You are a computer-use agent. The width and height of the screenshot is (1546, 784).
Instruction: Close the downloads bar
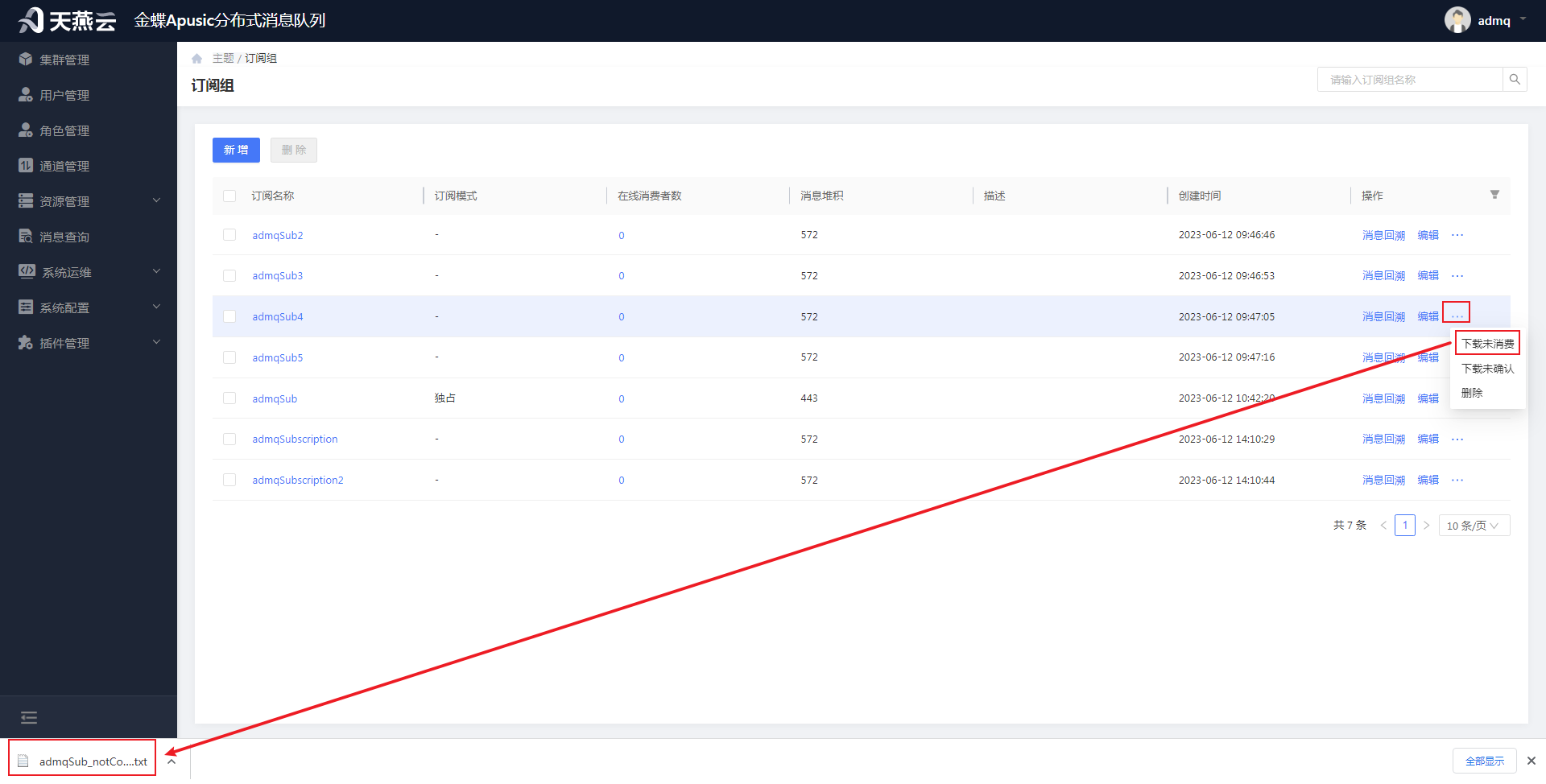pyautogui.click(x=1532, y=761)
